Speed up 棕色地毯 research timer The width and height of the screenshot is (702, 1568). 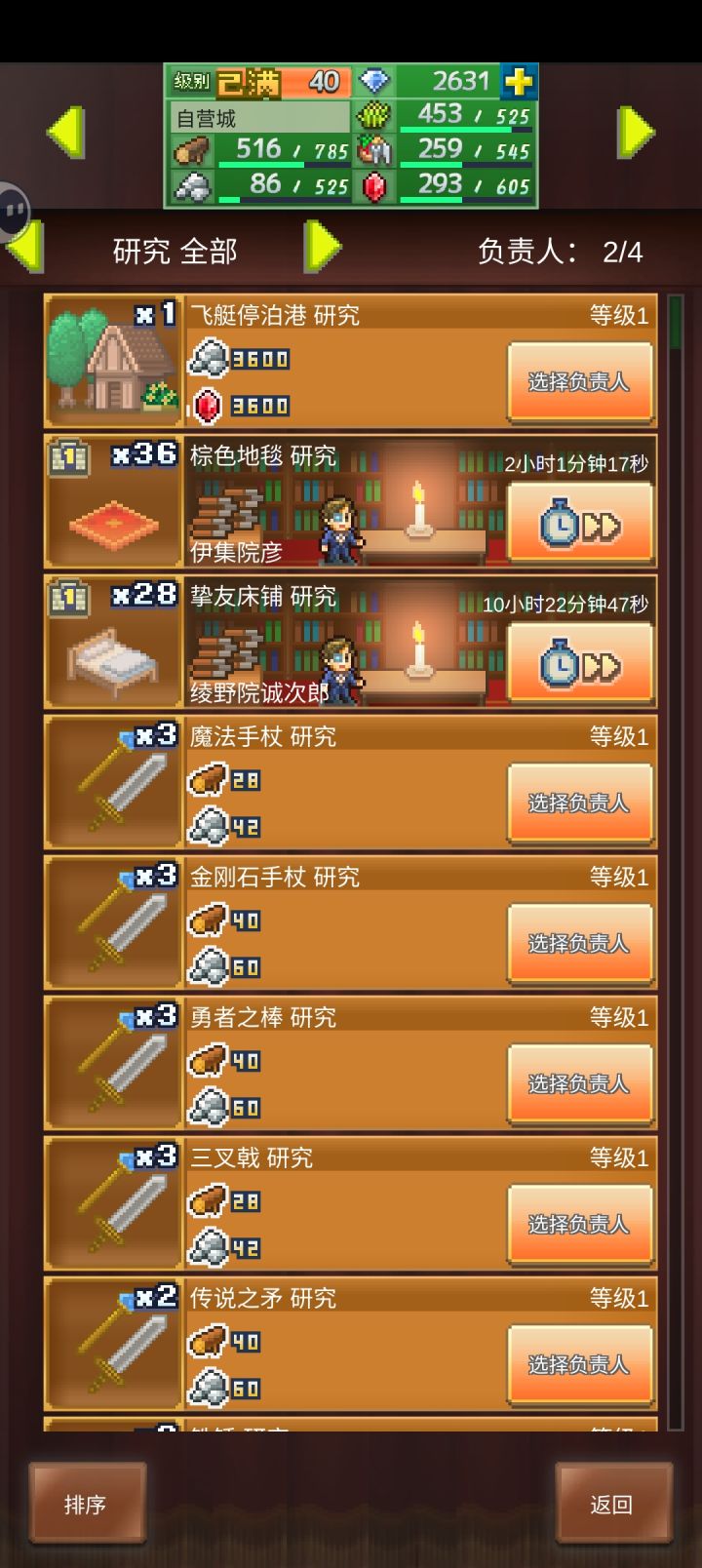pyautogui.click(x=580, y=524)
